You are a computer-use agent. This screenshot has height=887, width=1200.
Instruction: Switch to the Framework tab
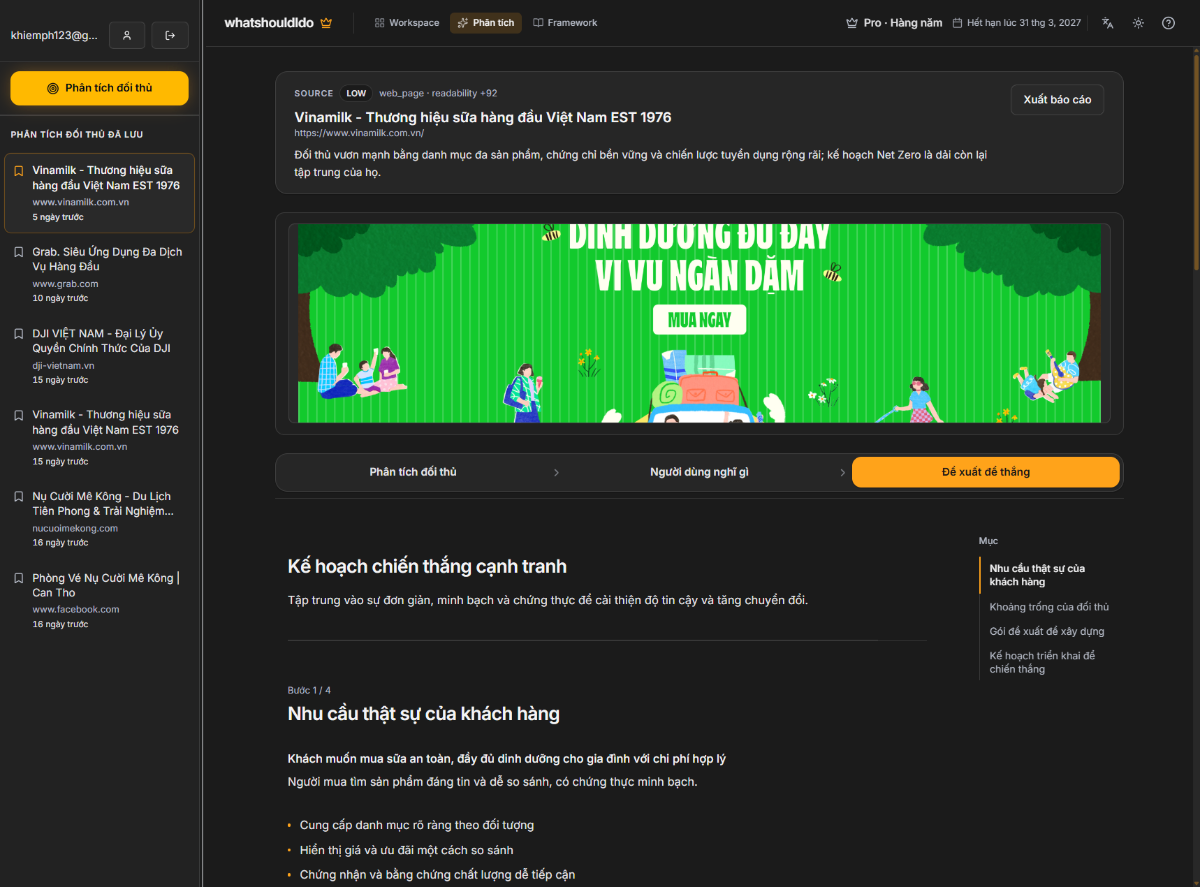(565, 22)
